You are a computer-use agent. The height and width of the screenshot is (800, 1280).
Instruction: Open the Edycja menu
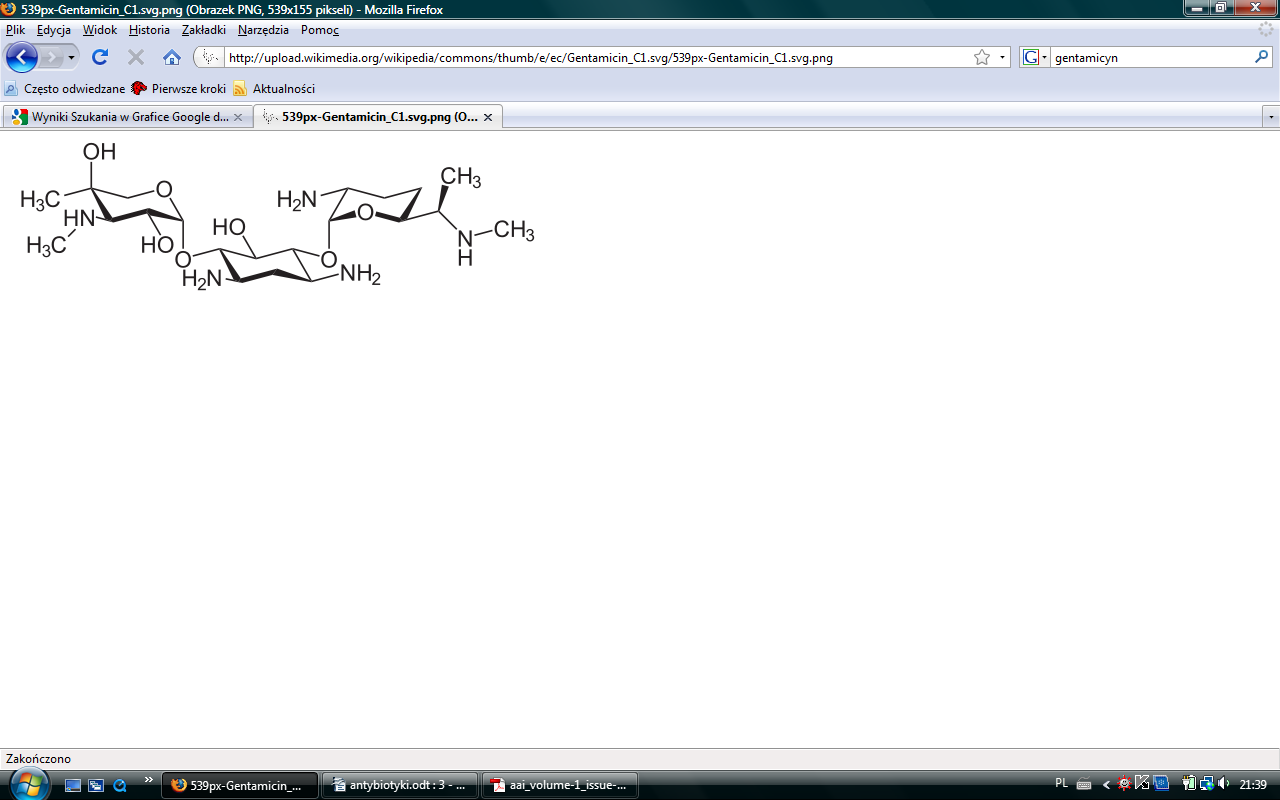click(x=54, y=30)
